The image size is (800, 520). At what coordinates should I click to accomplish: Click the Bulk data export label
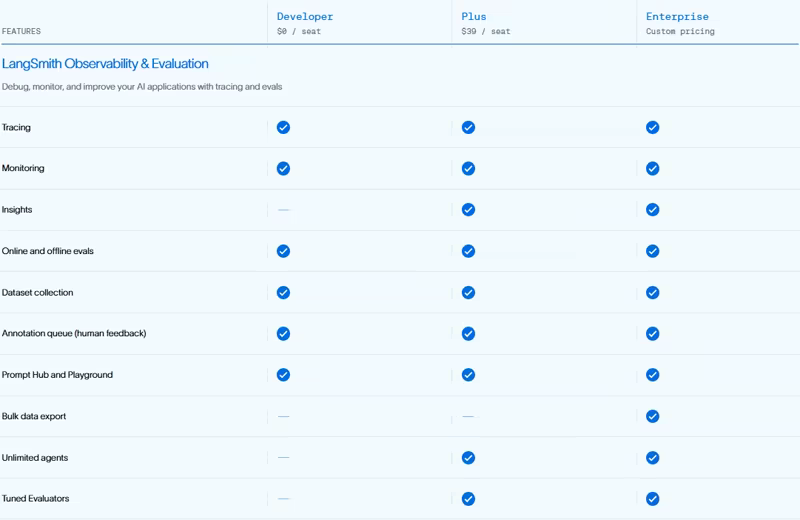pos(34,416)
